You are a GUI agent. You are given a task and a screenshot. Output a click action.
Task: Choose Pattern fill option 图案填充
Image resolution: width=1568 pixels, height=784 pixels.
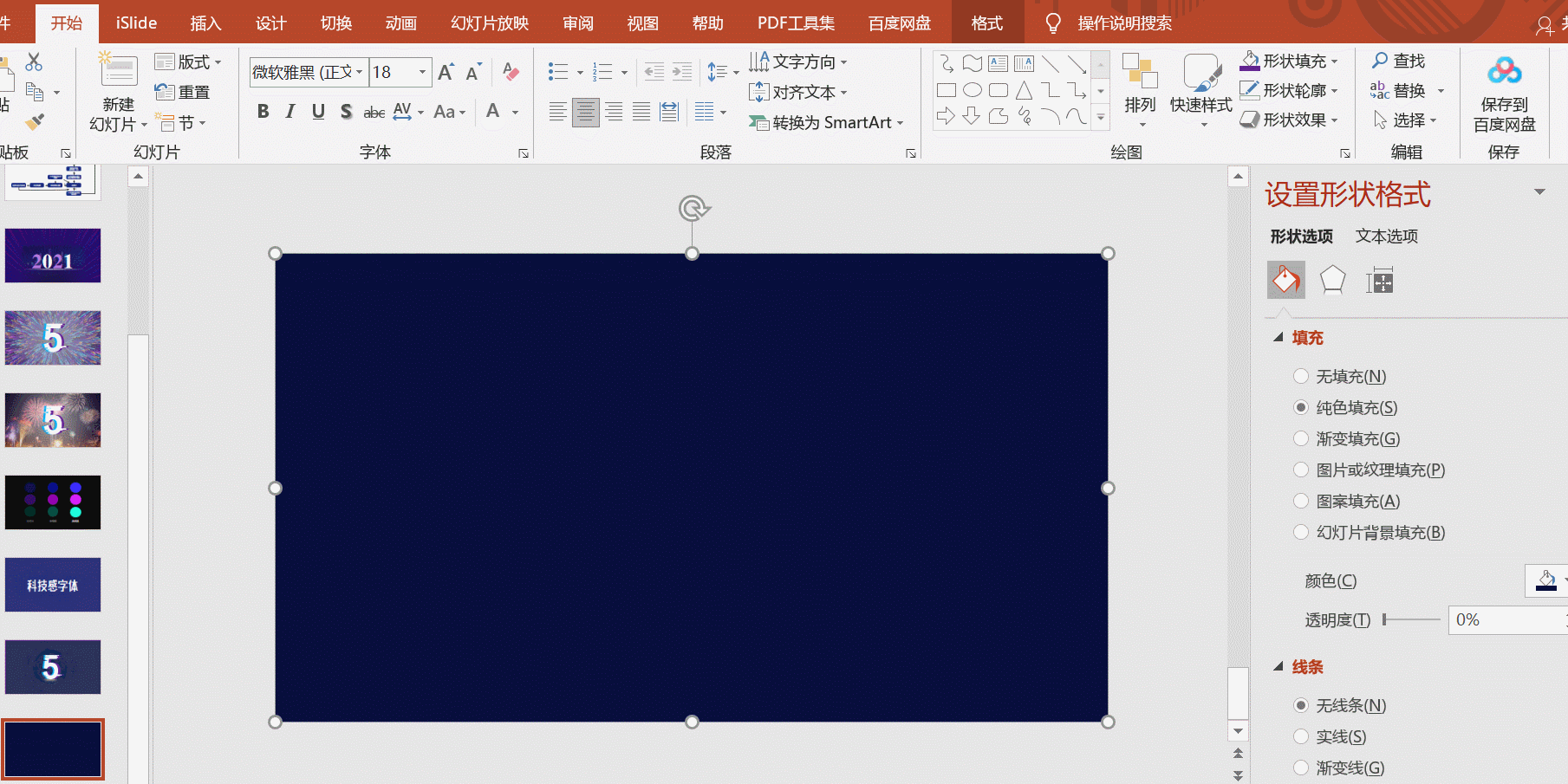click(x=1301, y=501)
